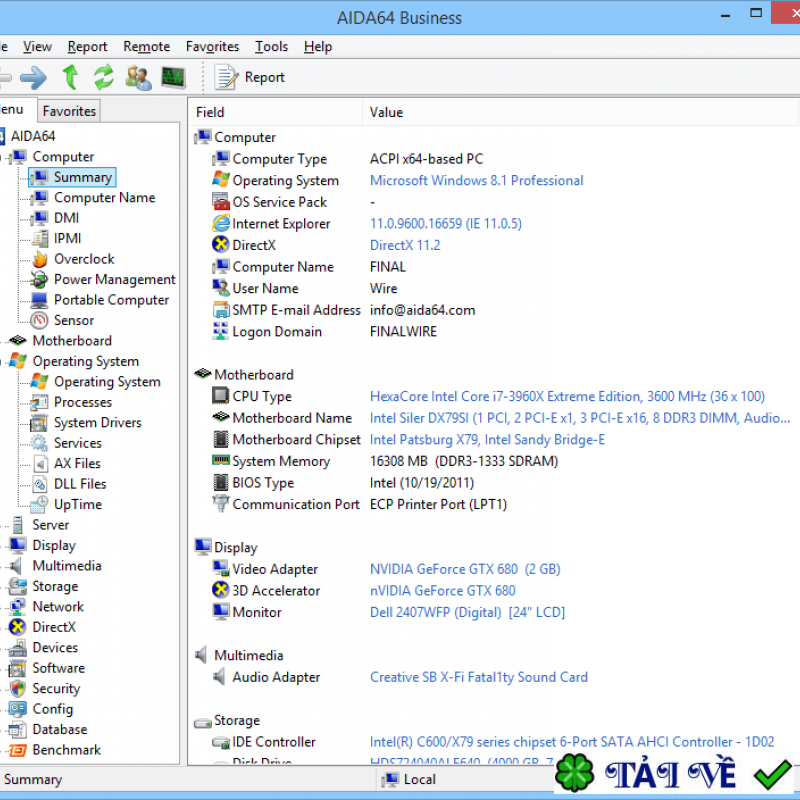Select the Sensor gauge icon
This screenshot has height=800, width=800.
pos(39,320)
